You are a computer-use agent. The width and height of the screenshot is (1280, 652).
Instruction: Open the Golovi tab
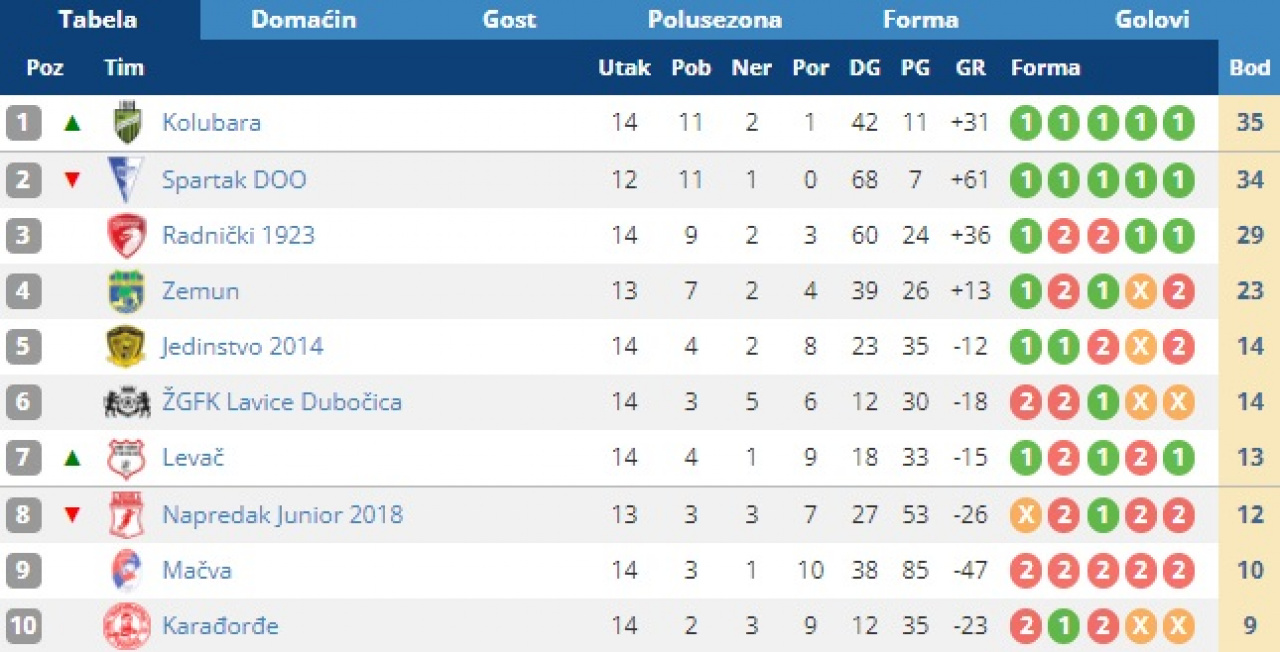pyautogui.click(x=1152, y=20)
